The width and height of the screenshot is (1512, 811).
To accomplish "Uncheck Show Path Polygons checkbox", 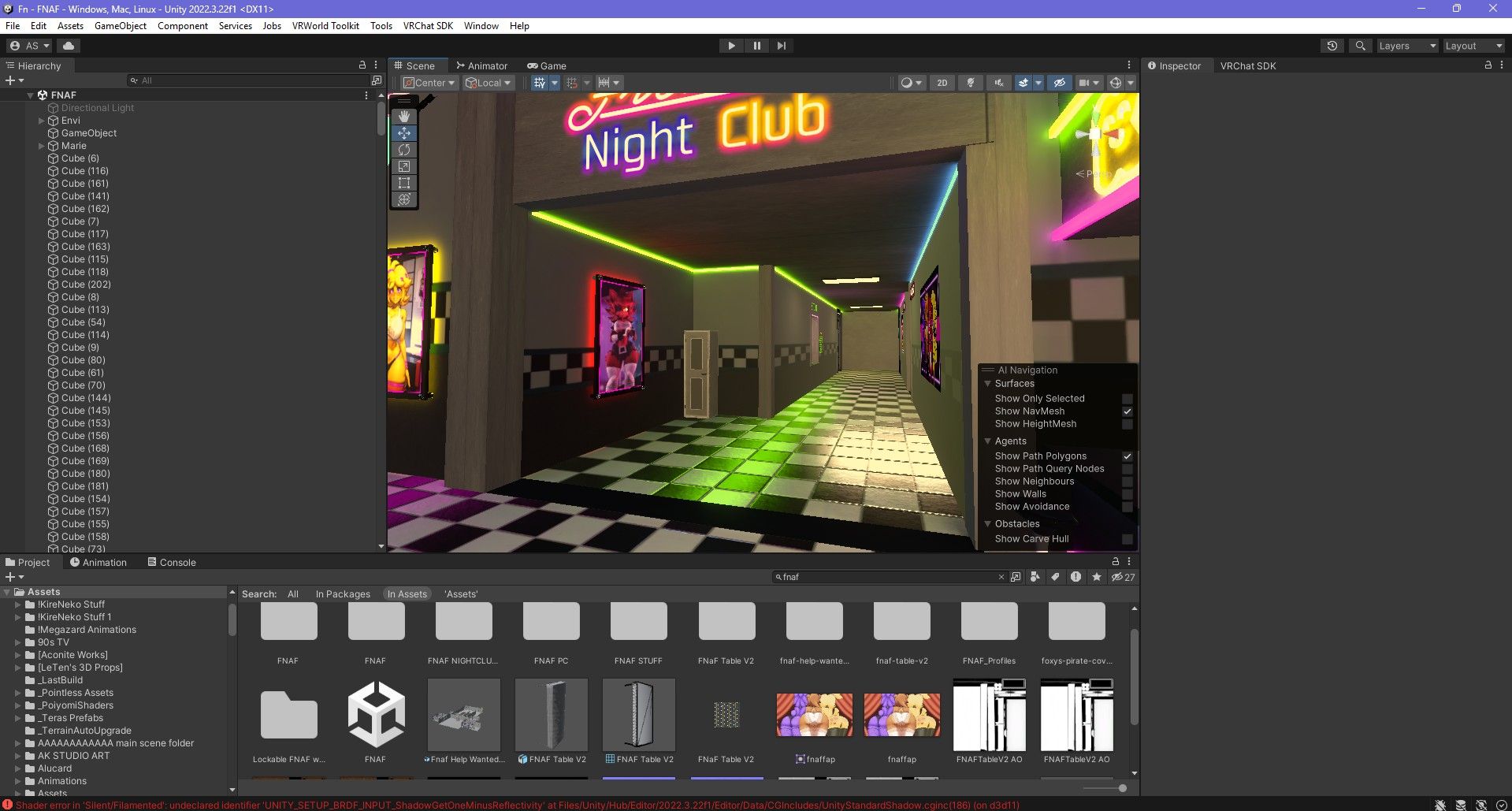I will (x=1127, y=456).
